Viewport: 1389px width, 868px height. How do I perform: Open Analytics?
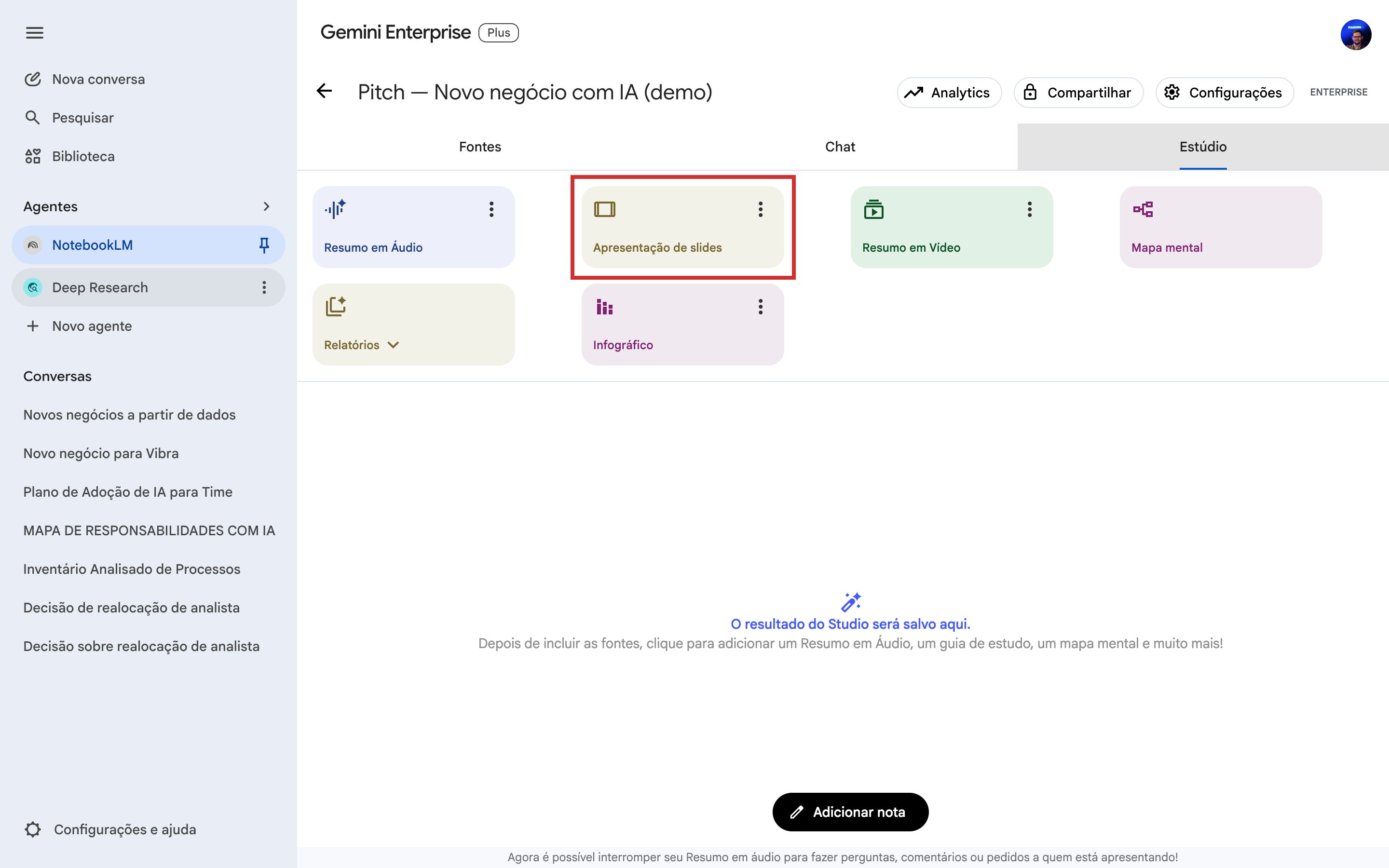(949, 93)
